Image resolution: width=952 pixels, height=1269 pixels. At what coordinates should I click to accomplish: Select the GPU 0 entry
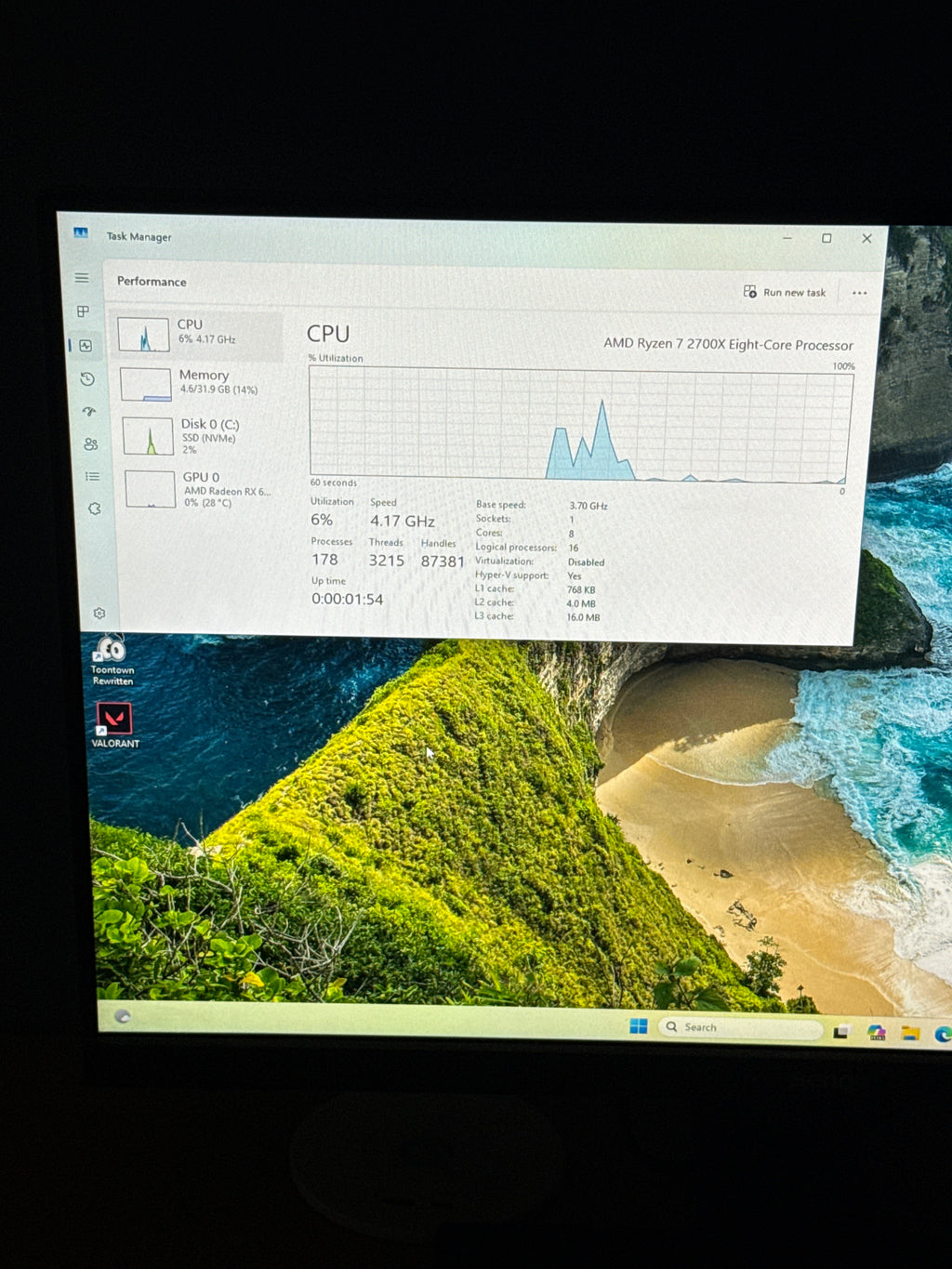point(204,489)
